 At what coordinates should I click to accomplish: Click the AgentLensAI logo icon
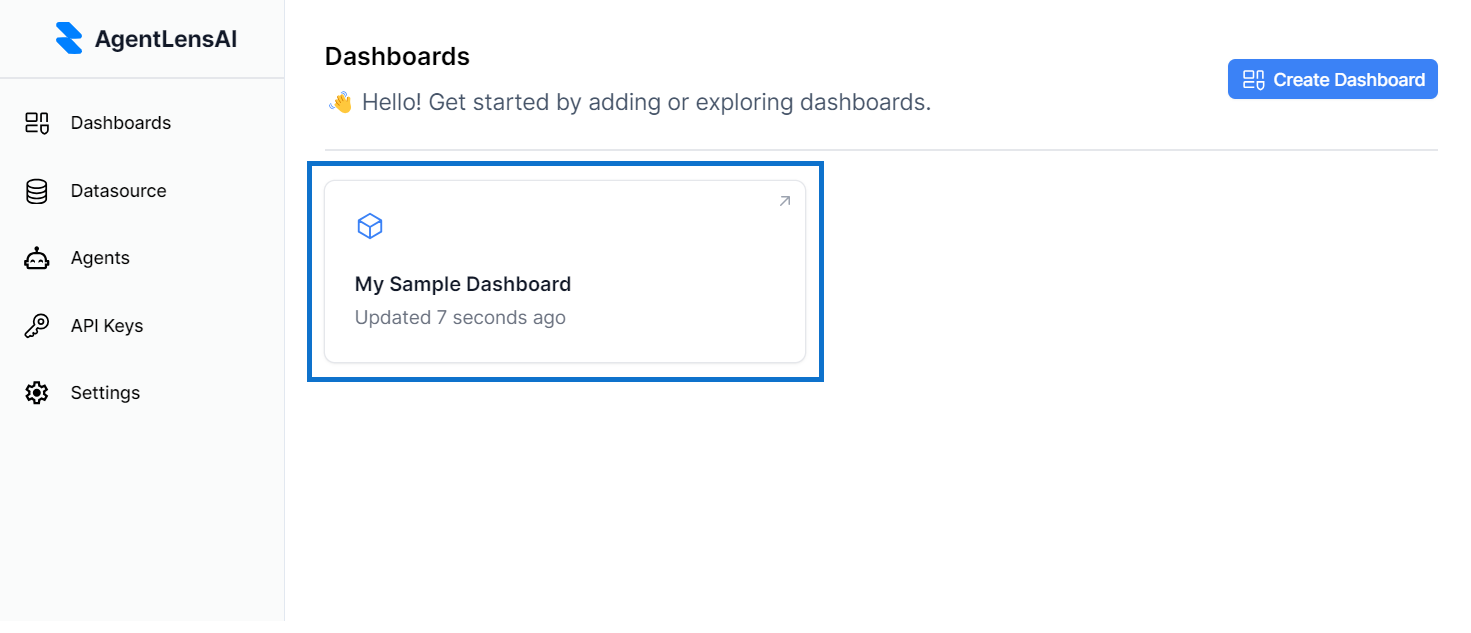[x=69, y=39]
